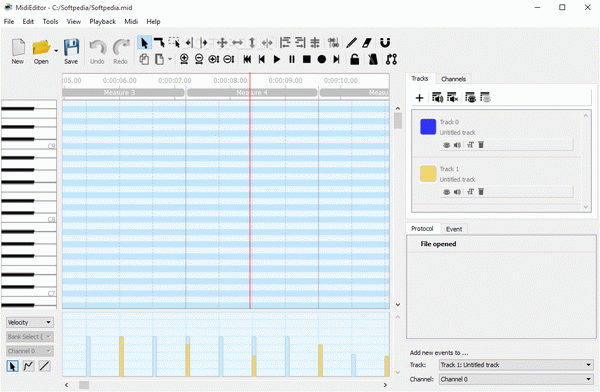
Task: Toggle the magnet snap tool
Action: pyautogui.click(x=385, y=43)
